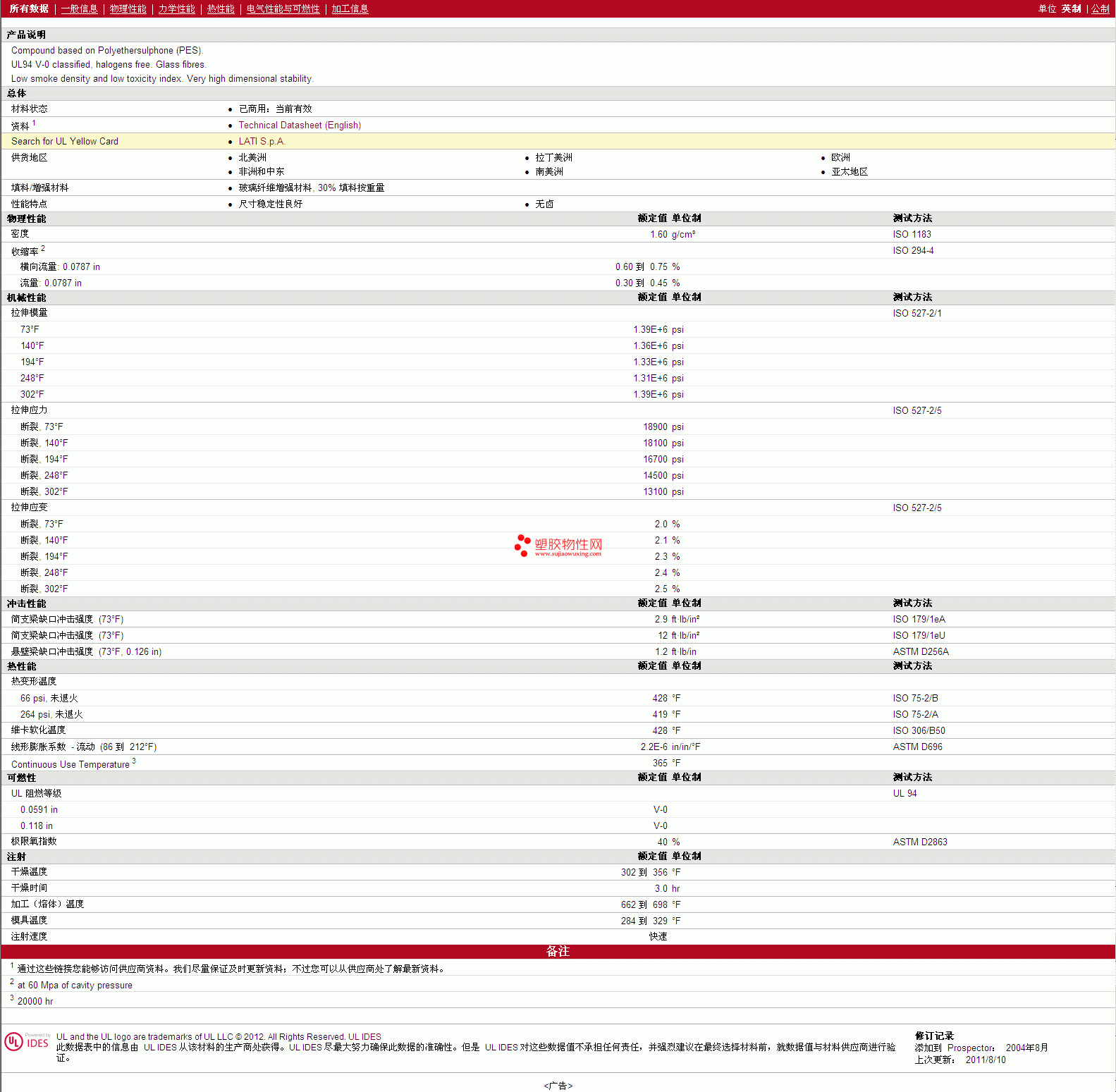Click the <广告> text at page bottom
Image resolution: width=1116 pixels, height=1092 pixels.
tap(558, 1086)
